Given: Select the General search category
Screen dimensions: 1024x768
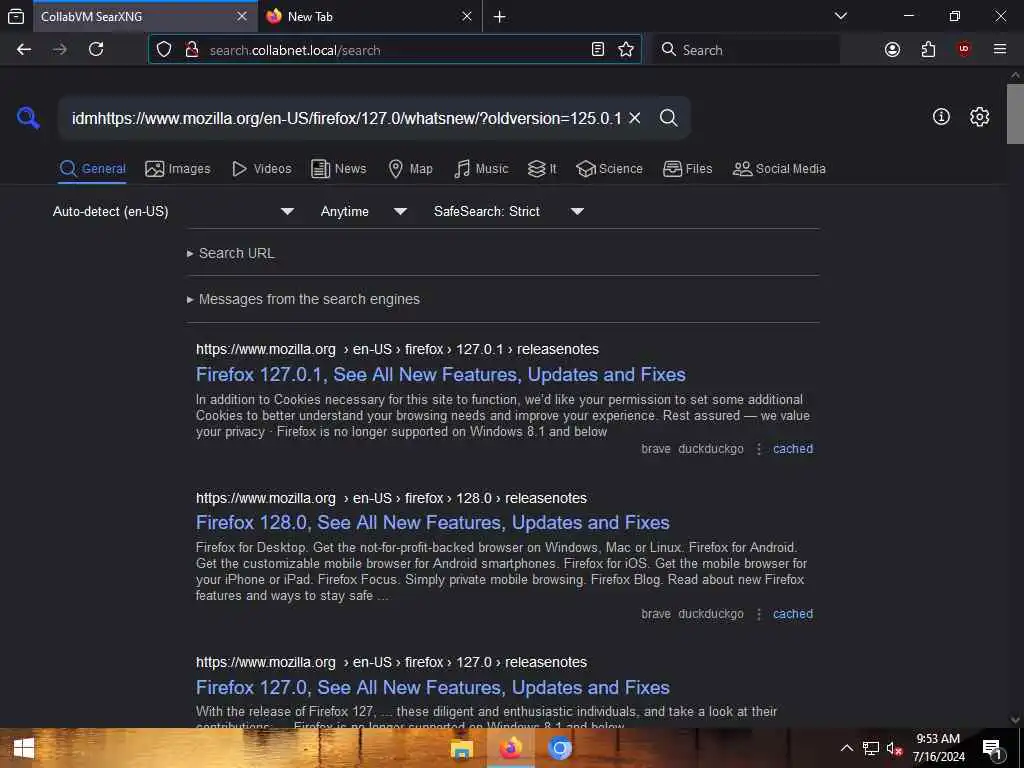Looking at the screenshot, I should point(92,168).
